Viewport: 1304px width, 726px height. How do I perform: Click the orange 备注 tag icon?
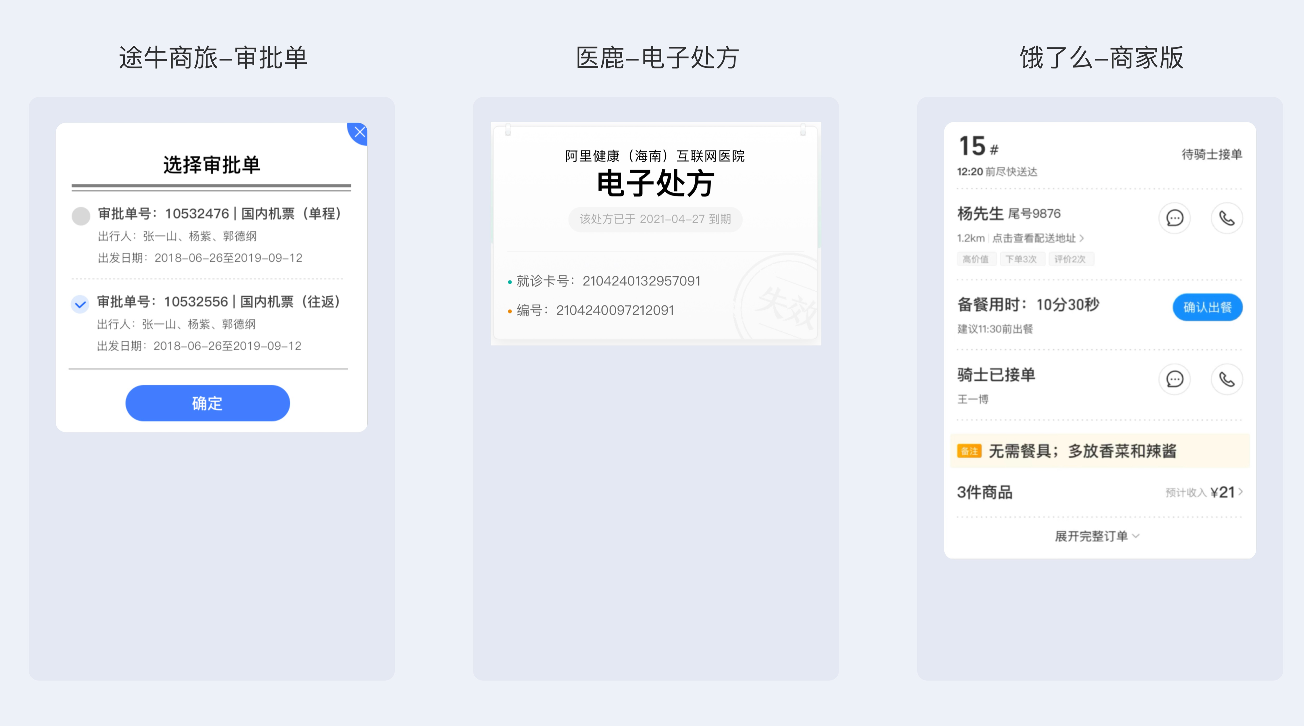[969, 451]
